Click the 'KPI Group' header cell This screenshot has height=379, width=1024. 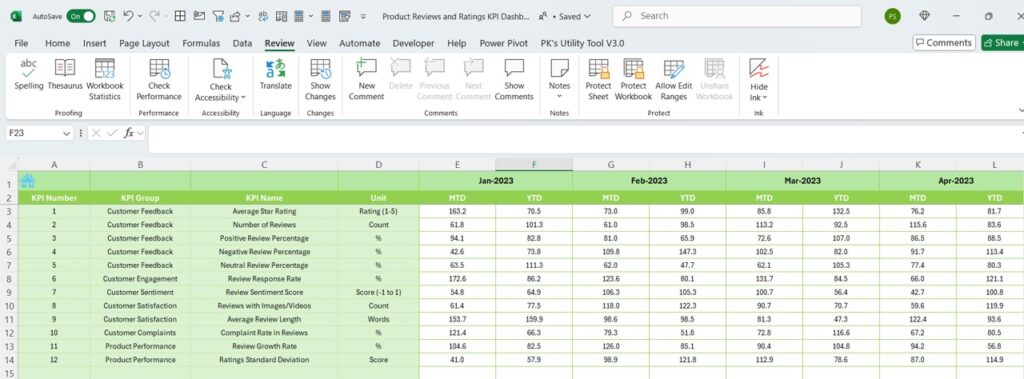click(x=140, y=198)
